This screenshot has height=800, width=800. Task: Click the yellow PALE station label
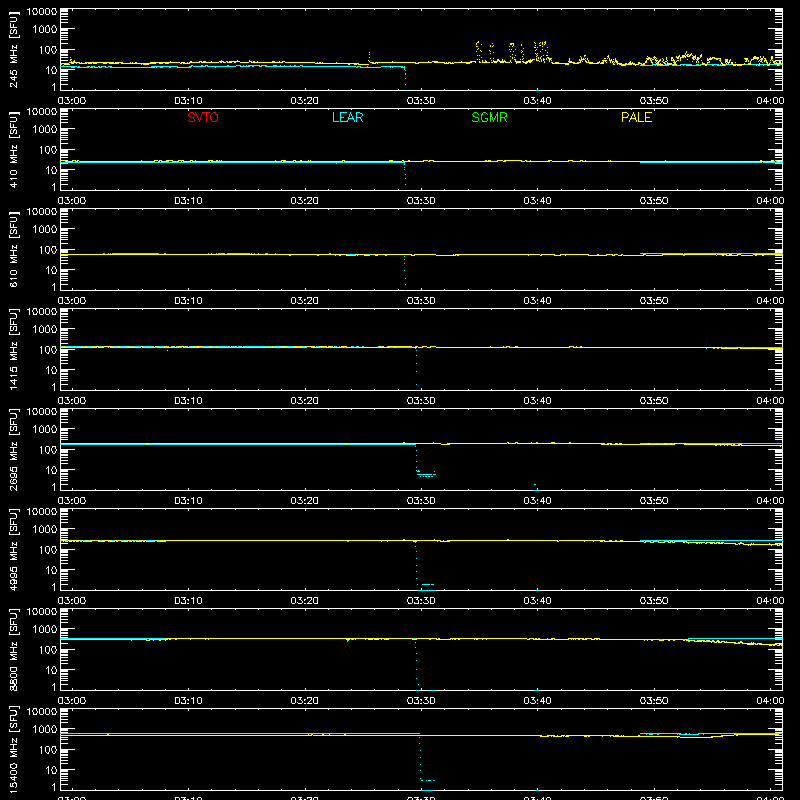point(636,117)
